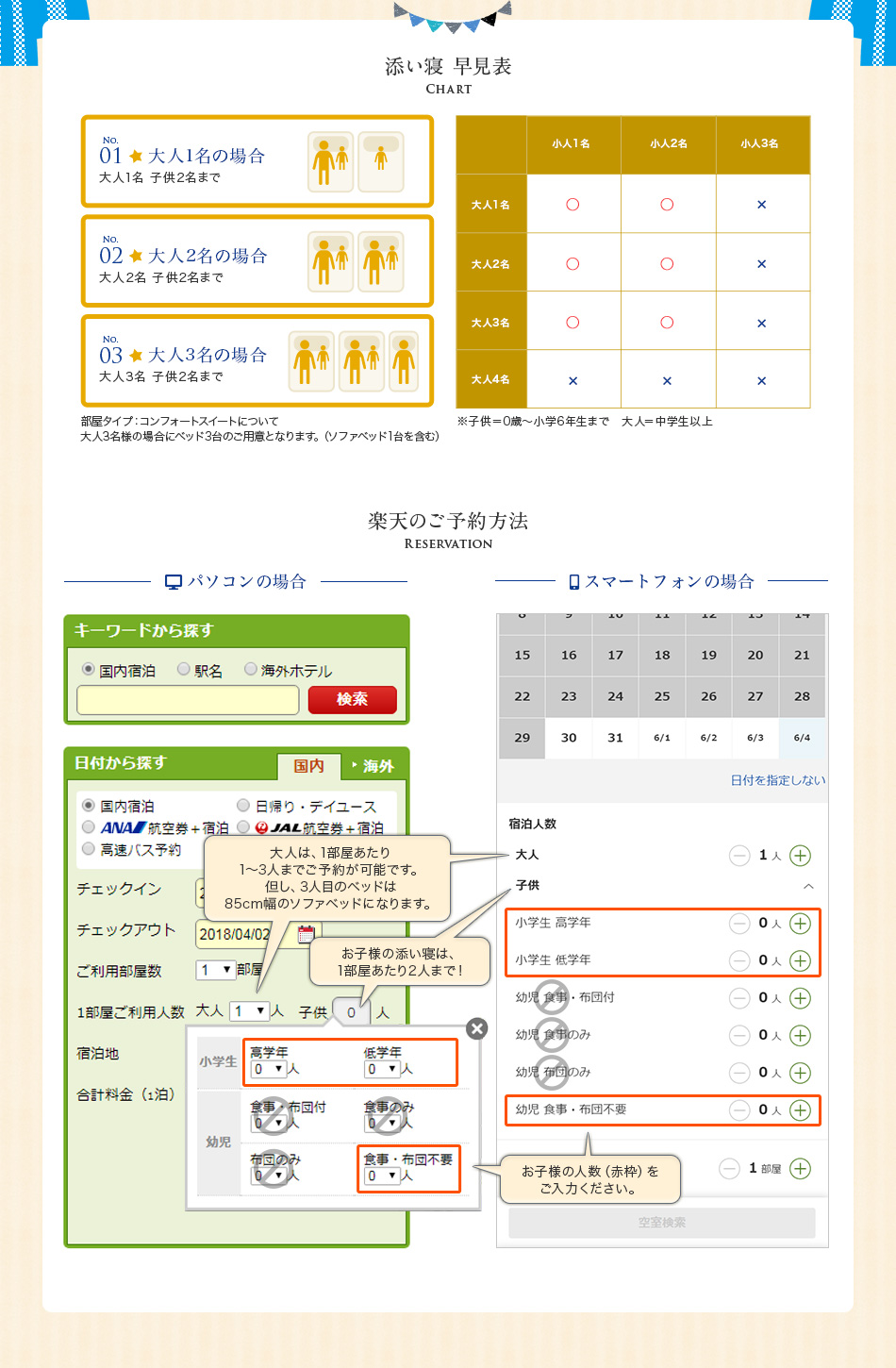Click the 日付を指定しない link
The height and width of the screenshot is (1368, 896).
click(777, 780)
